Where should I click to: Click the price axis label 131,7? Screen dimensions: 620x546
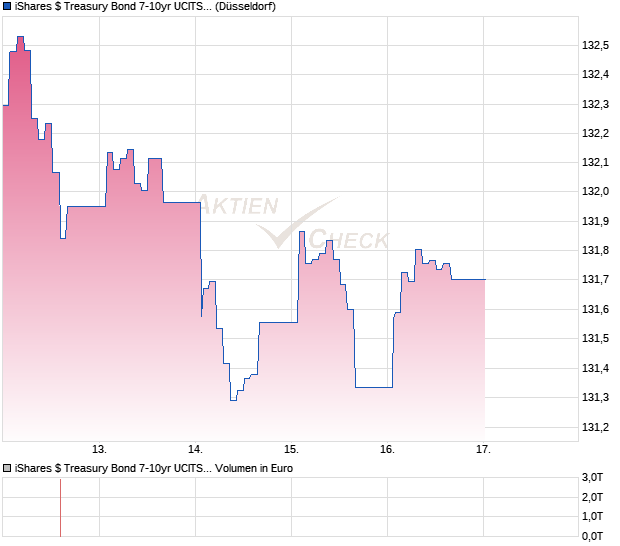pyautogui.click(x=595, y=280)
